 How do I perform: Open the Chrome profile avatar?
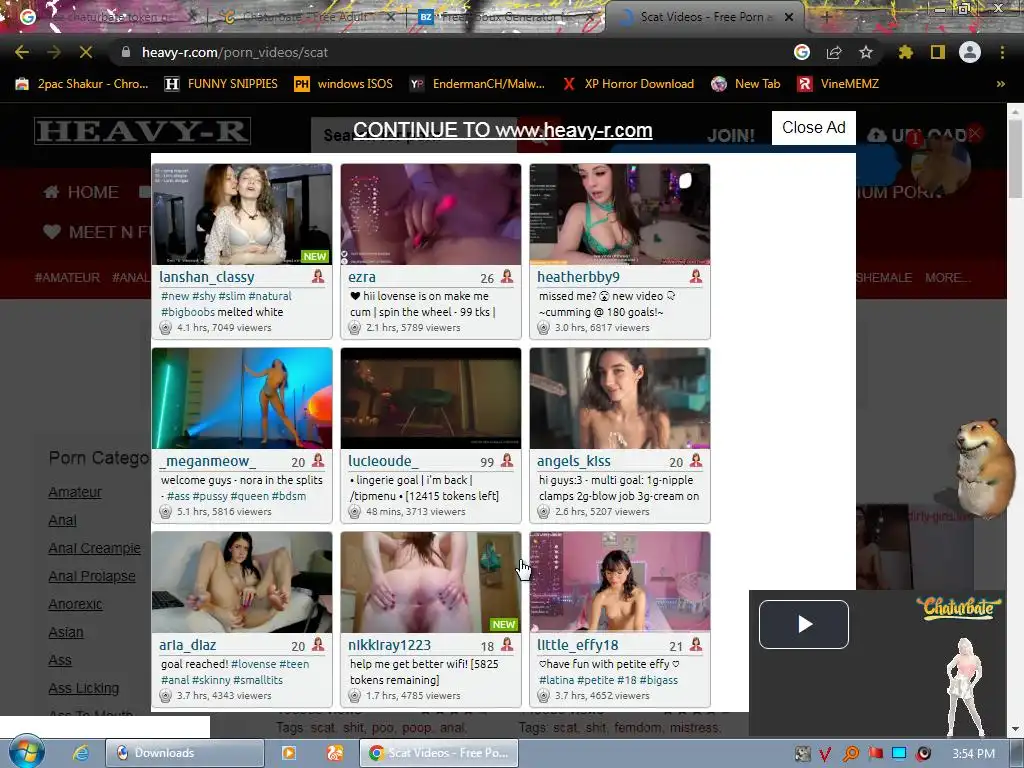(970, 52)
